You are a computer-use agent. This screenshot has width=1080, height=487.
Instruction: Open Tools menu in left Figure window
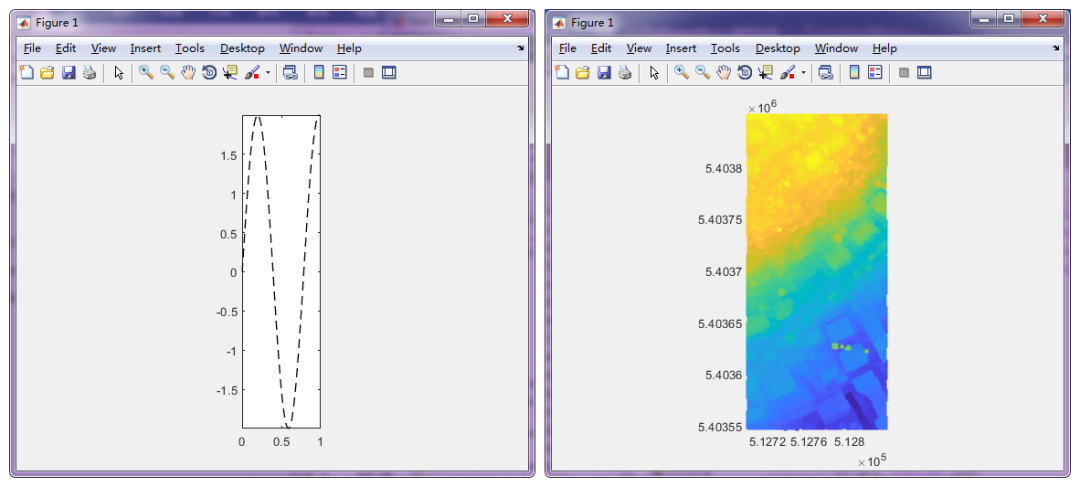click(x=190, y=48)
